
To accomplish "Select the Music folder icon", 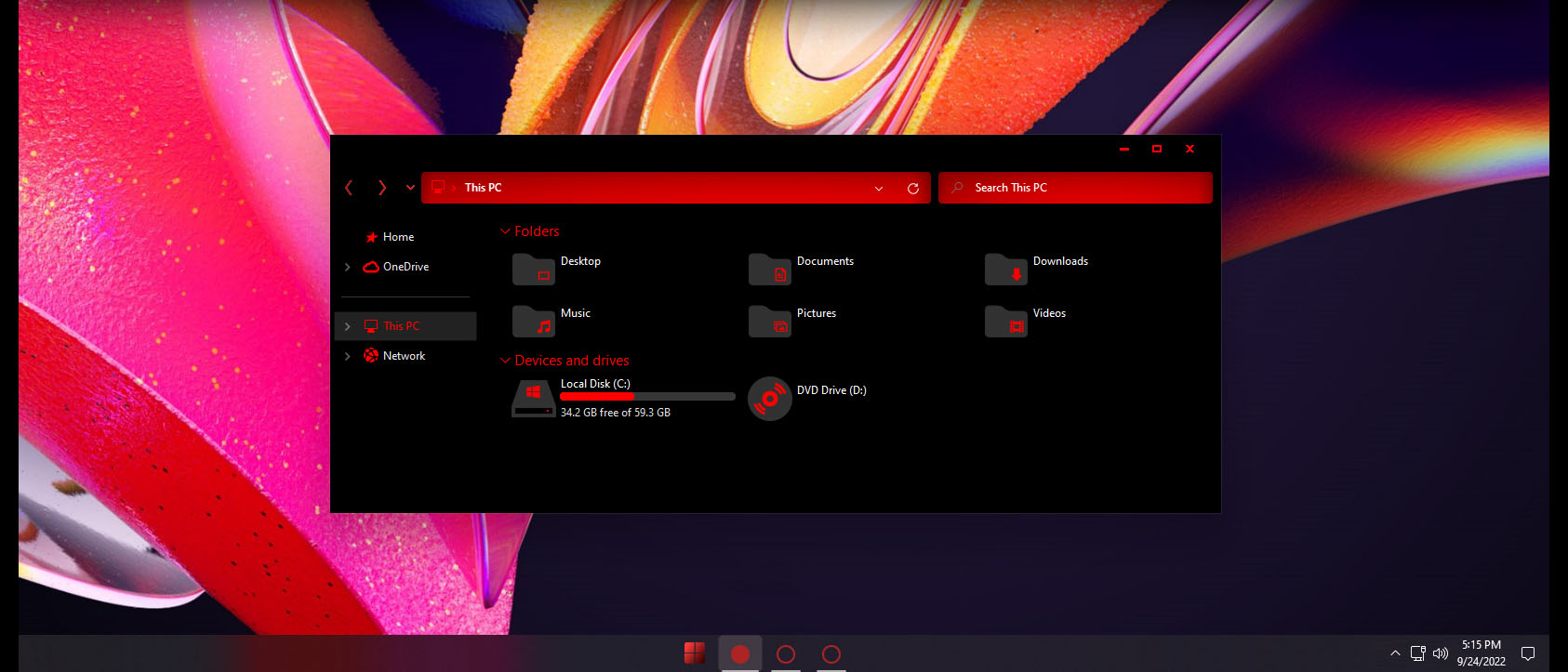I will 534,322.
